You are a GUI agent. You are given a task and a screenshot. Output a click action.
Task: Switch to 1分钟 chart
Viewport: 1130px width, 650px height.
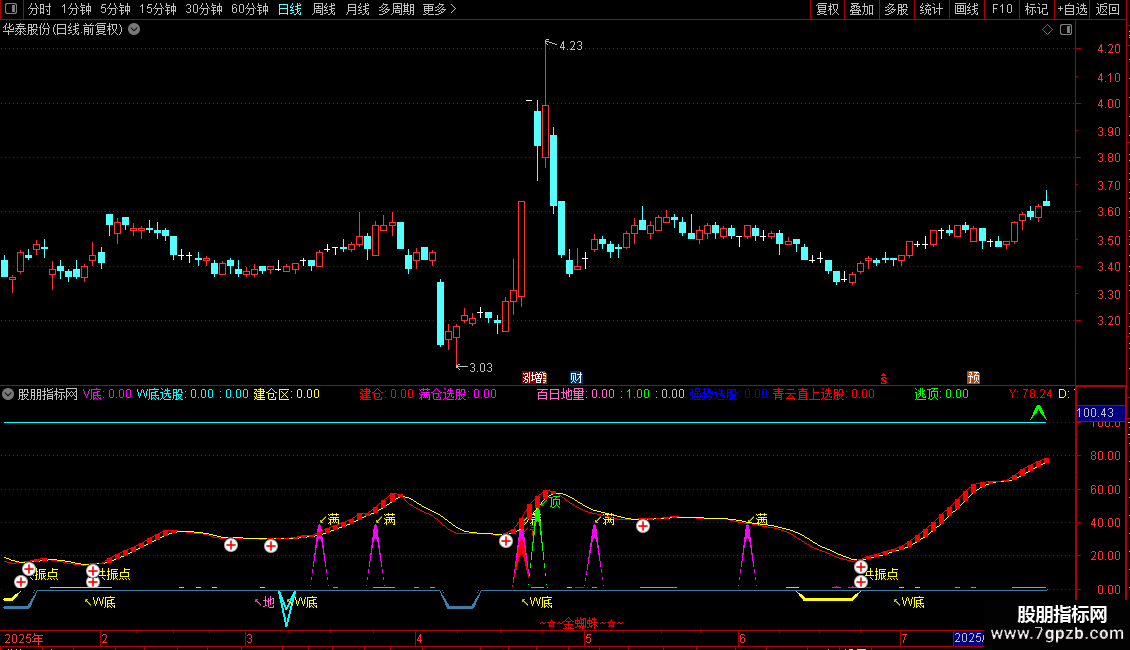76,9
